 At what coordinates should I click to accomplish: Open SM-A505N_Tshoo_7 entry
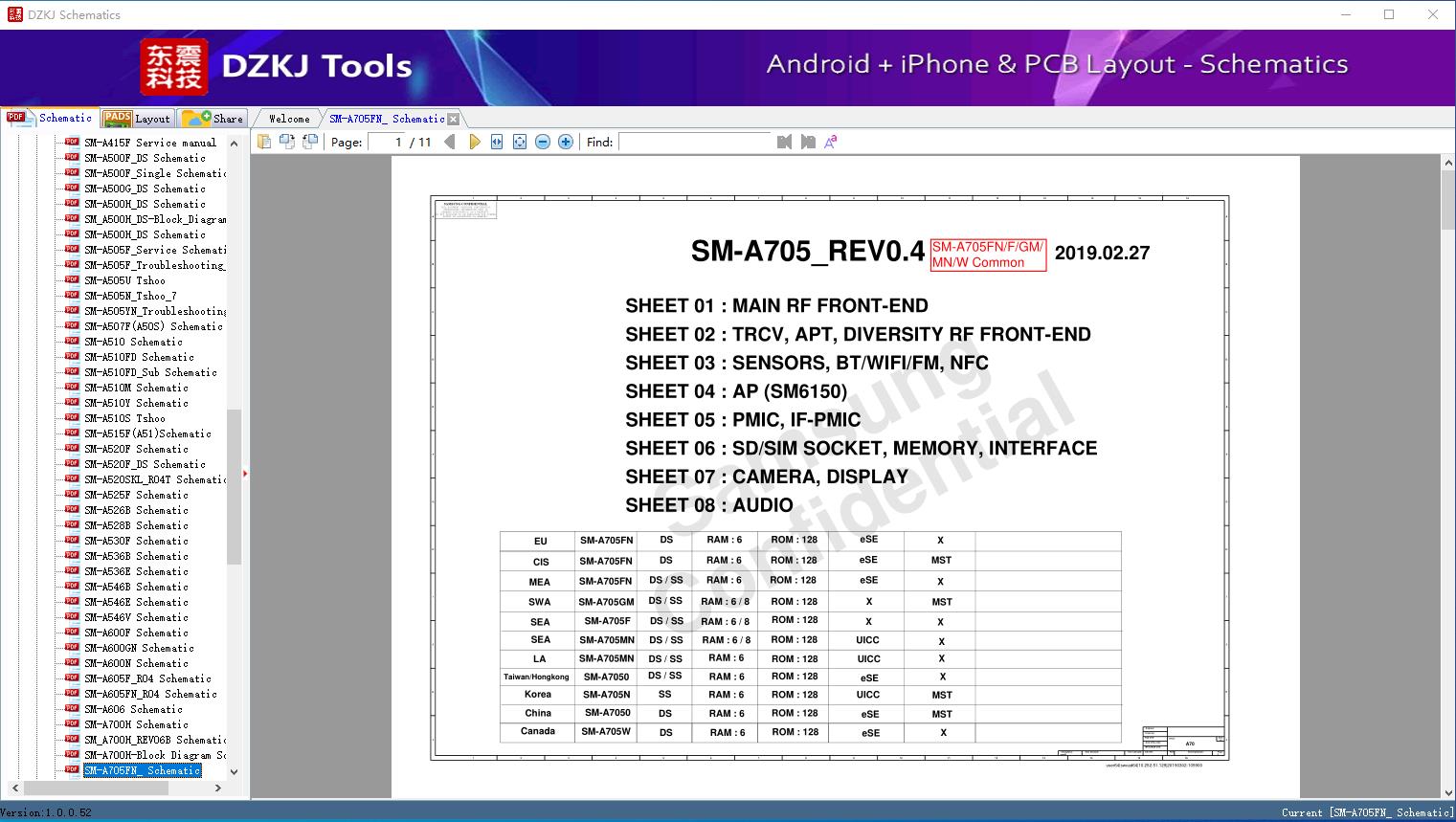[130, 296]
